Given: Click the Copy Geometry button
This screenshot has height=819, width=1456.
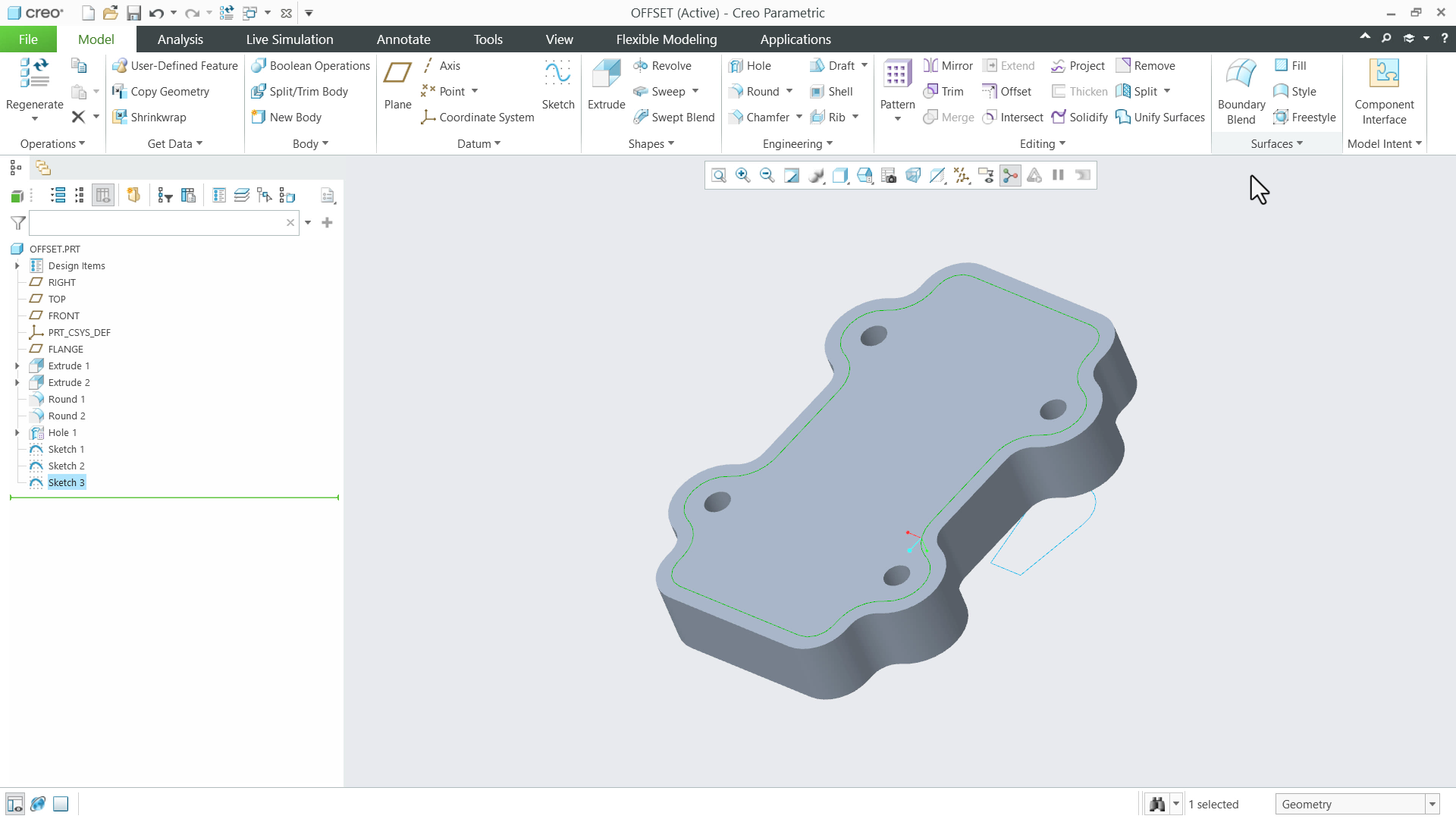Looking at the screenshot, I should [160, 92].
